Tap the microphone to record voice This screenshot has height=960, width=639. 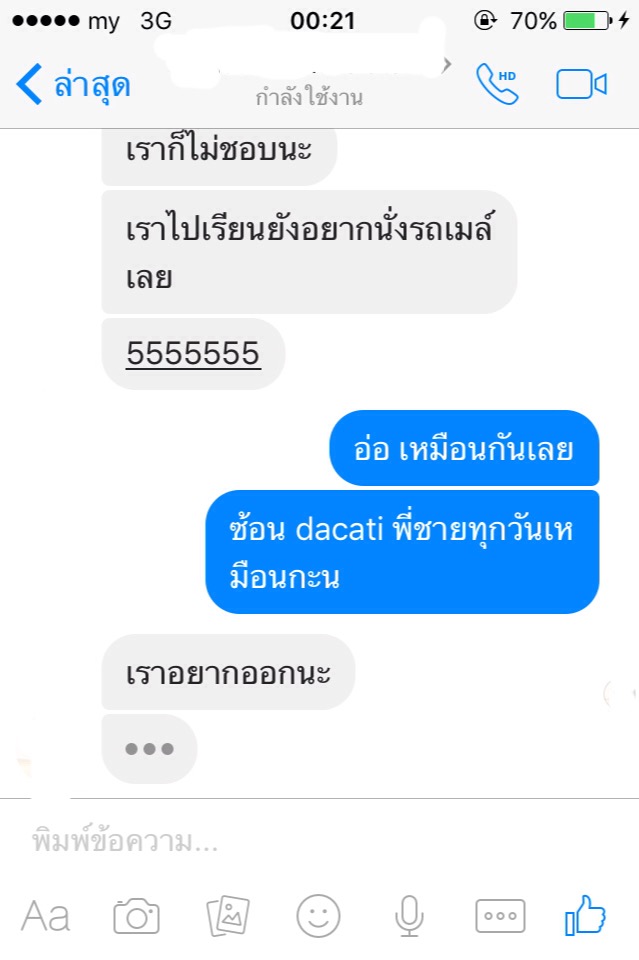(409, 917)
